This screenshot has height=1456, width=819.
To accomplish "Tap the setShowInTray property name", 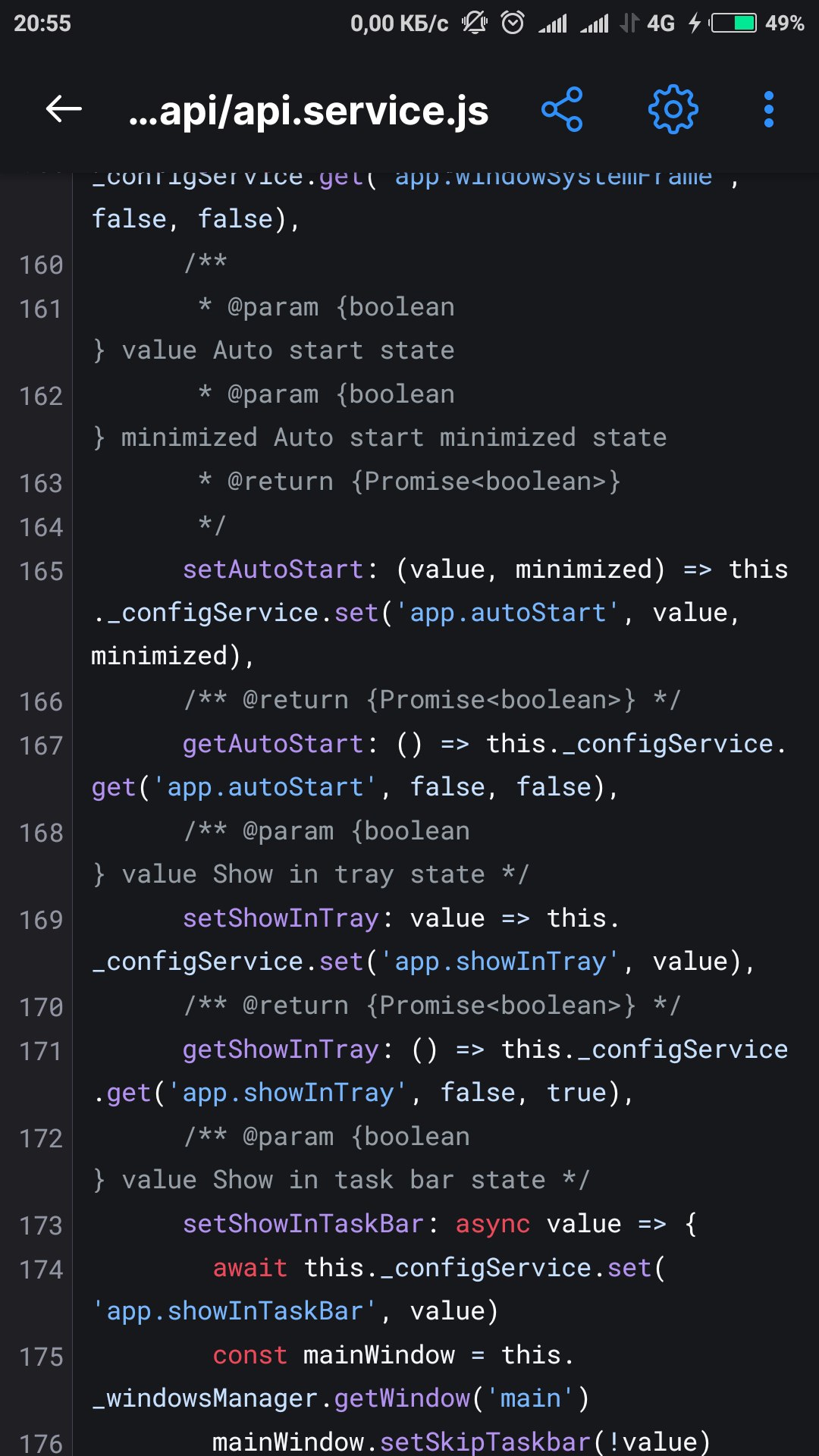I will [281, 918].
